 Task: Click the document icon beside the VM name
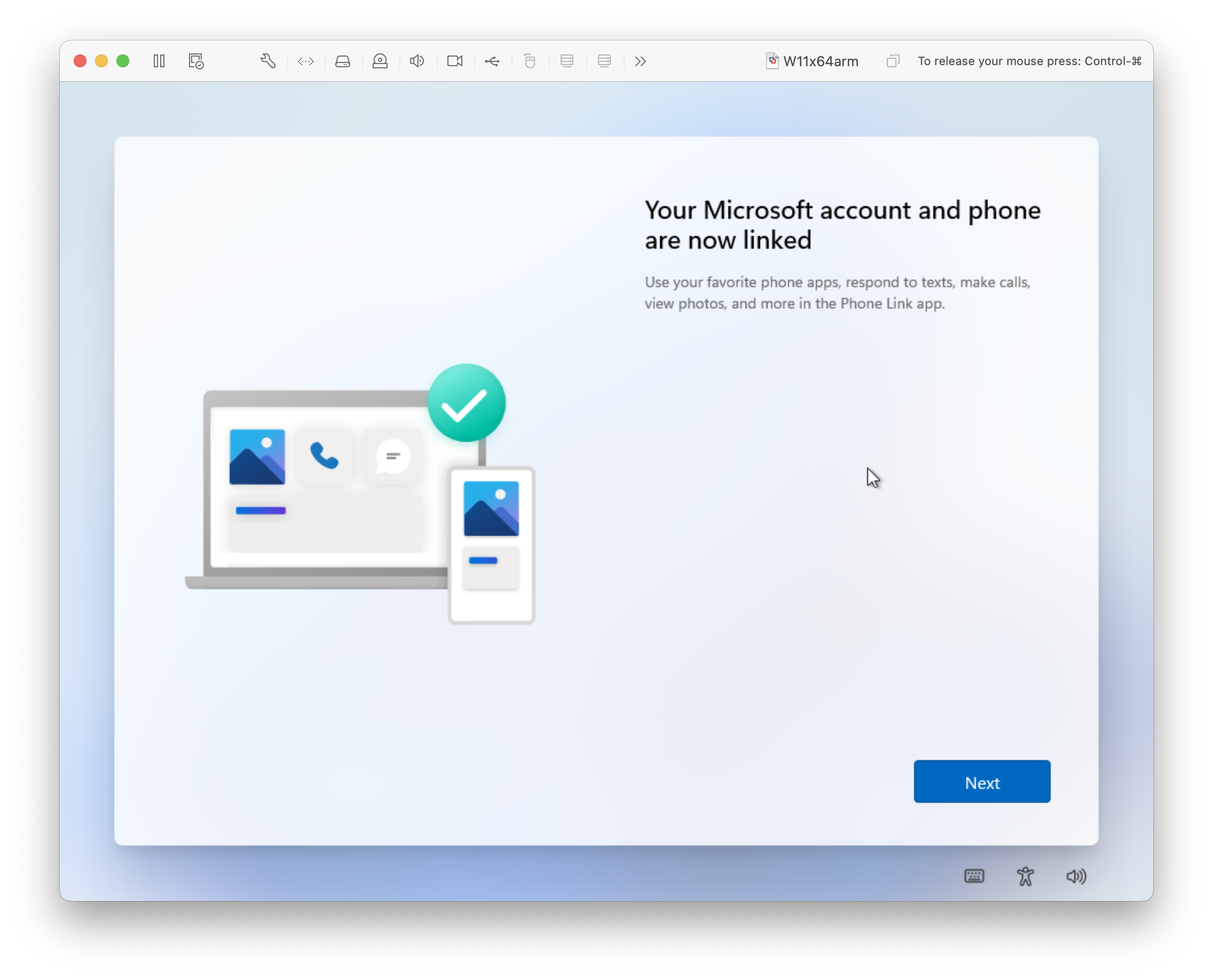point(771,61)
